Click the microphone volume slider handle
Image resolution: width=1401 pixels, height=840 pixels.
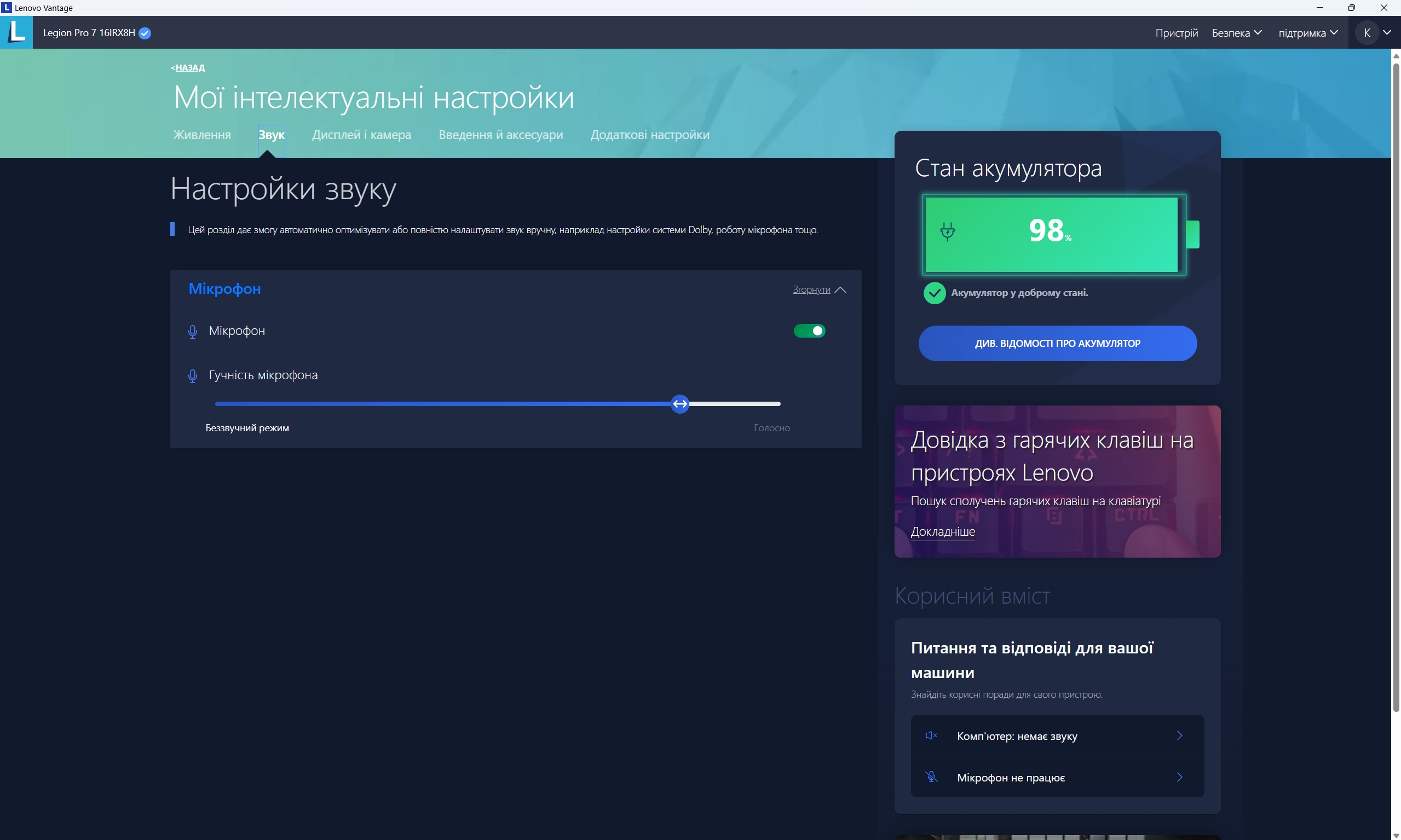(x=679, y=404)
